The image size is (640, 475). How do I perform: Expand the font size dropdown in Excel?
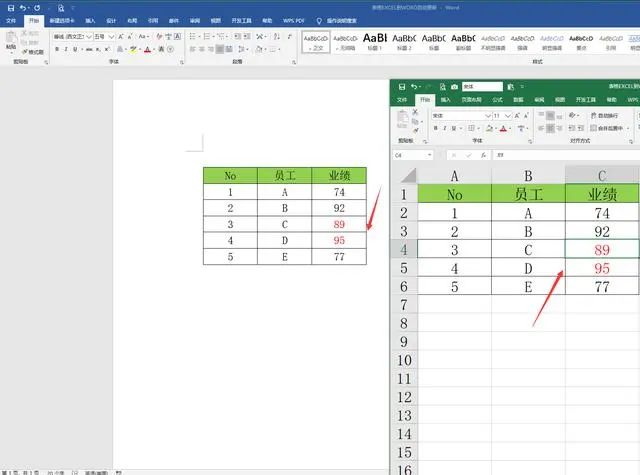[x=507, y=116]
